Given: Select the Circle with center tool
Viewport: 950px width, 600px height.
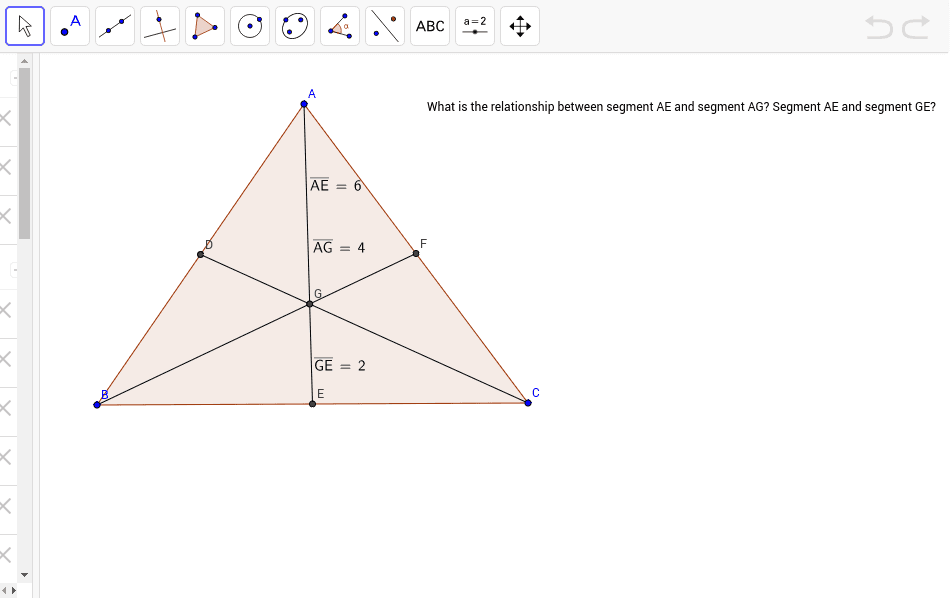Looking at the screenshot, I should pos(250,26).
